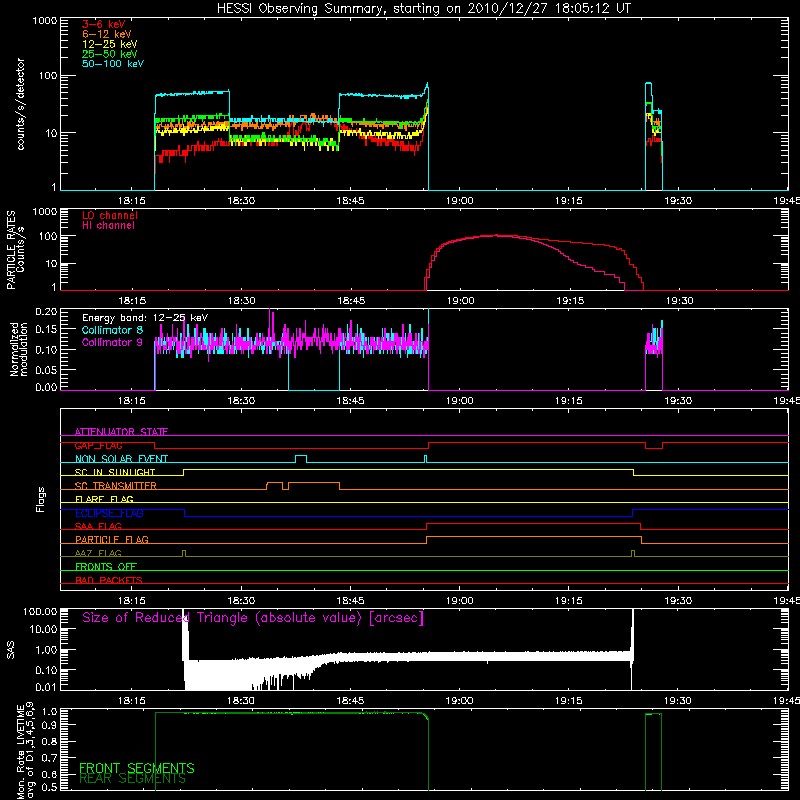Click 'Size of Reduced Triangle' caption text
Screen dimensions: 800x800
(253, 618)
